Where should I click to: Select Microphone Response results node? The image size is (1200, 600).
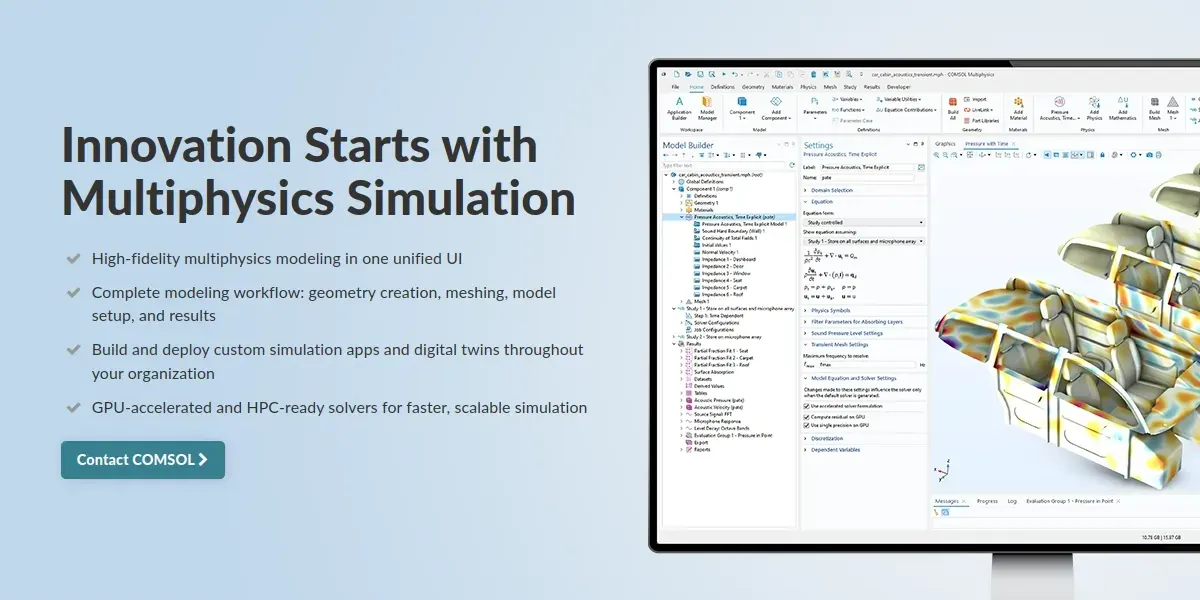[714, 421]
